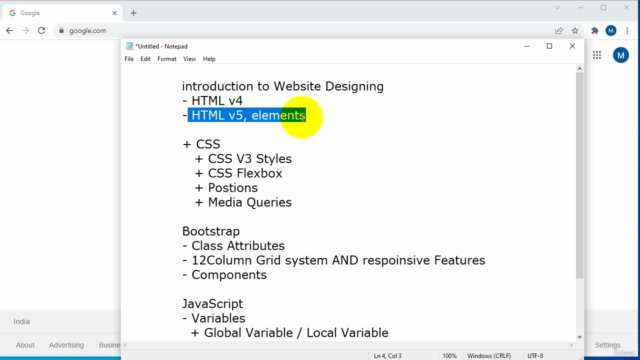The width and height of the screenshot is (640, 360).
Task: Click Chrome forward navigation arrow
Action: [25, 31]
